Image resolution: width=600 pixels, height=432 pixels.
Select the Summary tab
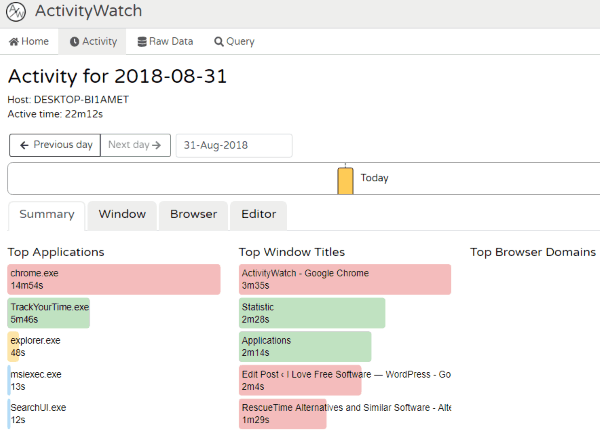(47, 215)
